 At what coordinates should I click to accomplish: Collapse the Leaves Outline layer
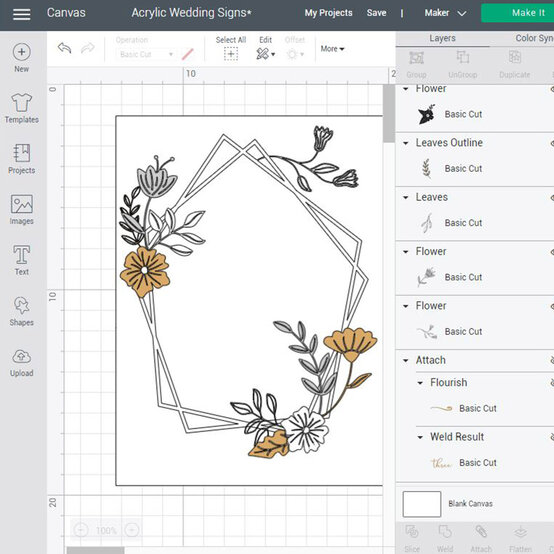click(406, 143)
